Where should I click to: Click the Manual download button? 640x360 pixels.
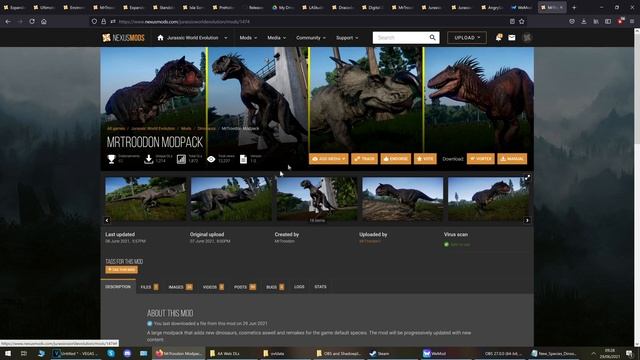tap(512, 159)
